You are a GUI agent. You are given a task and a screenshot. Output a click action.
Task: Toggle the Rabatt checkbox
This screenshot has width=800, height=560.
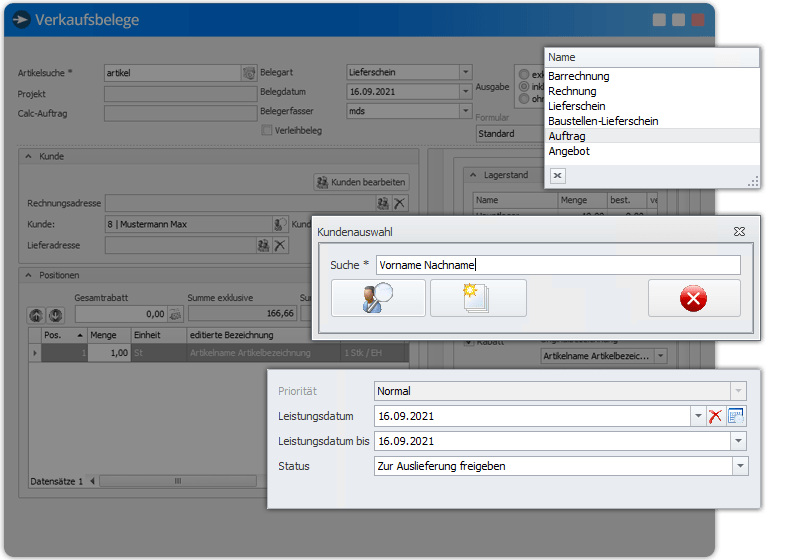click(x=469, y=342)
